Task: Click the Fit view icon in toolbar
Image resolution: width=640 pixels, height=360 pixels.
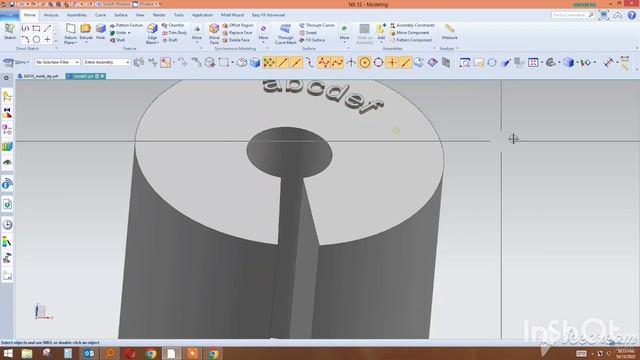Action: (465, 62)
